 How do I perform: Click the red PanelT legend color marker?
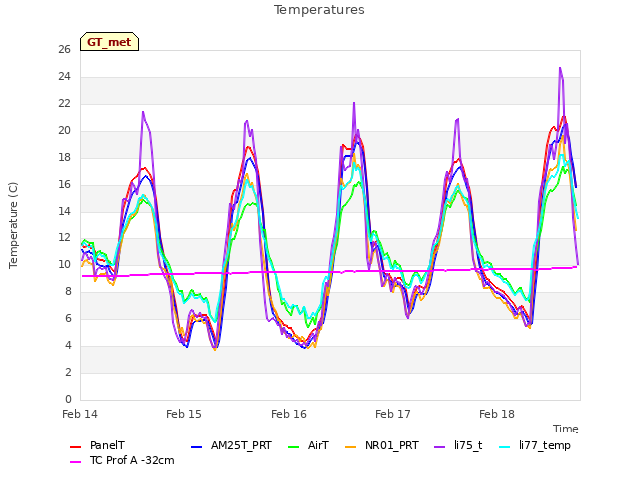pyautogui.click(x=76, y=447)
